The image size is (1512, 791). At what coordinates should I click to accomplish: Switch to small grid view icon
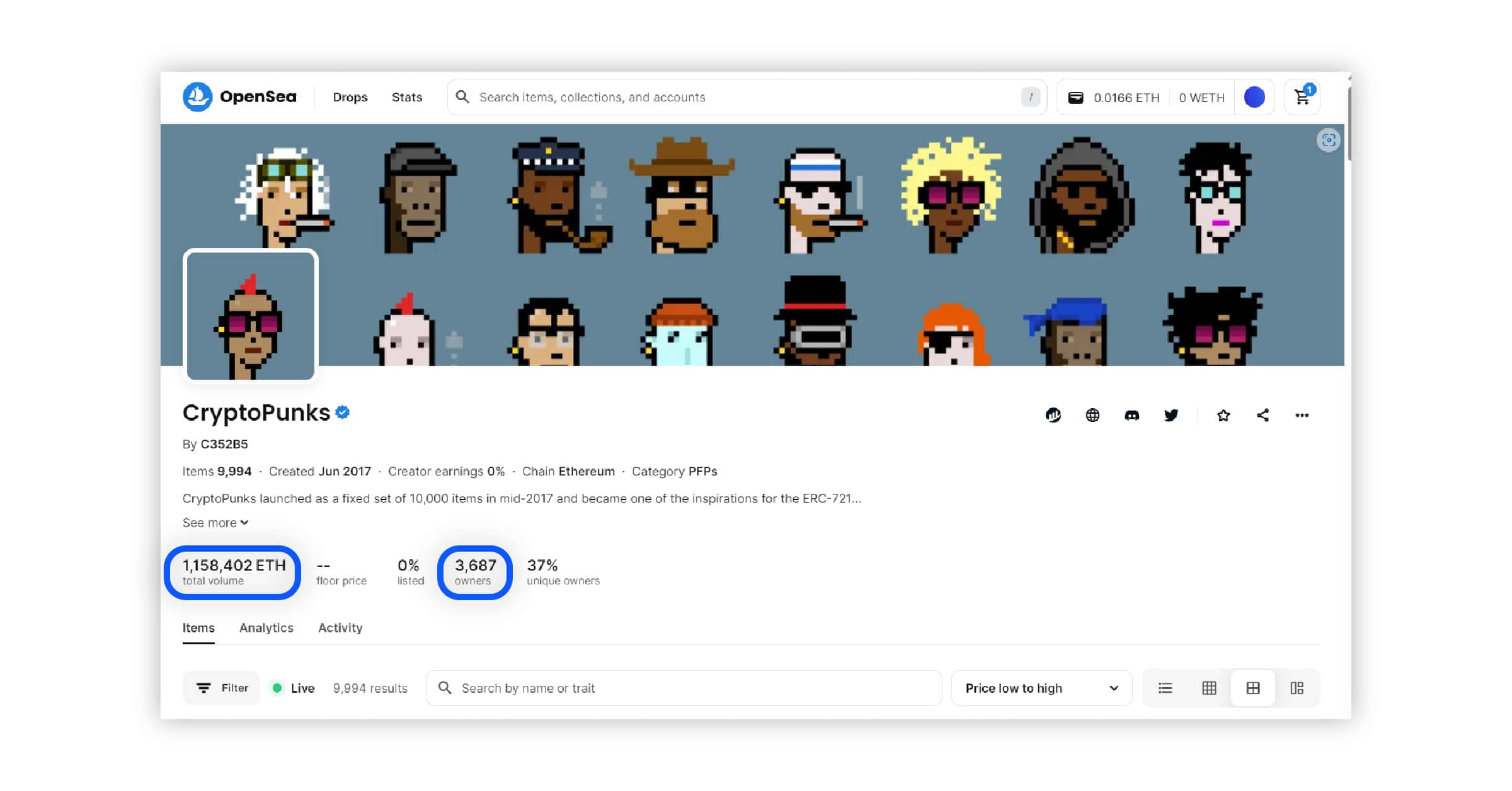[1209, 688]
